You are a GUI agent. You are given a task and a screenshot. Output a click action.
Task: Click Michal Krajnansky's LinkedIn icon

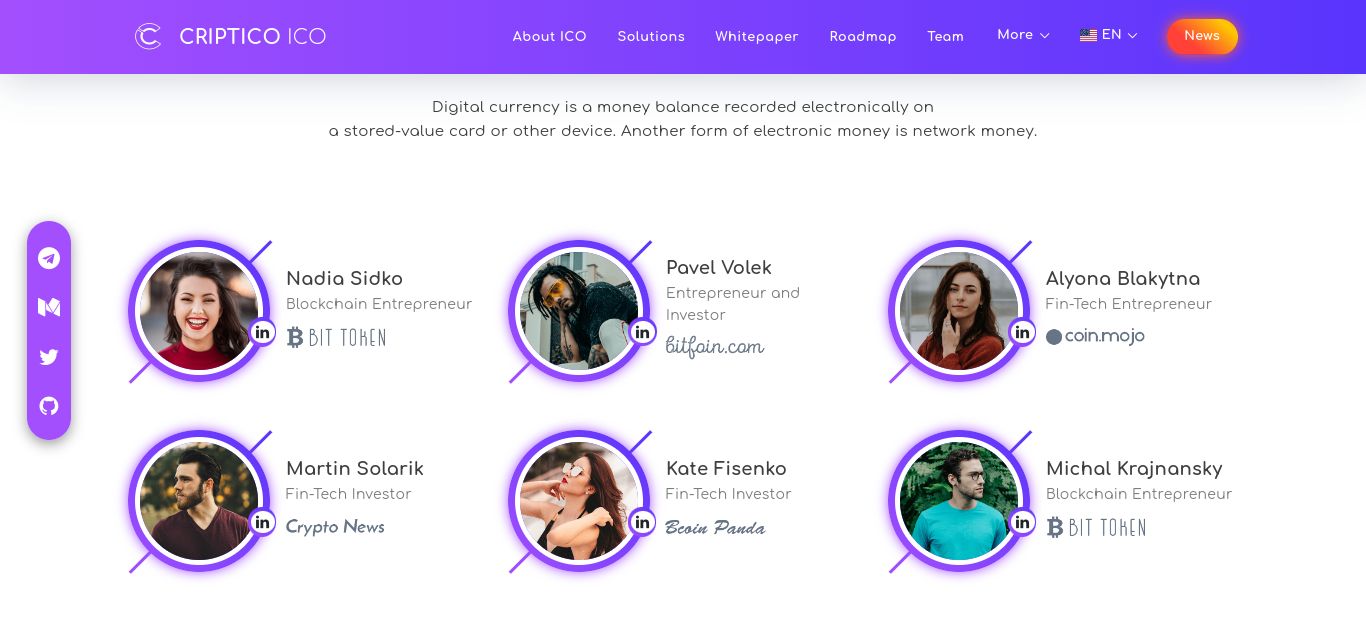tap(1022, 522)
